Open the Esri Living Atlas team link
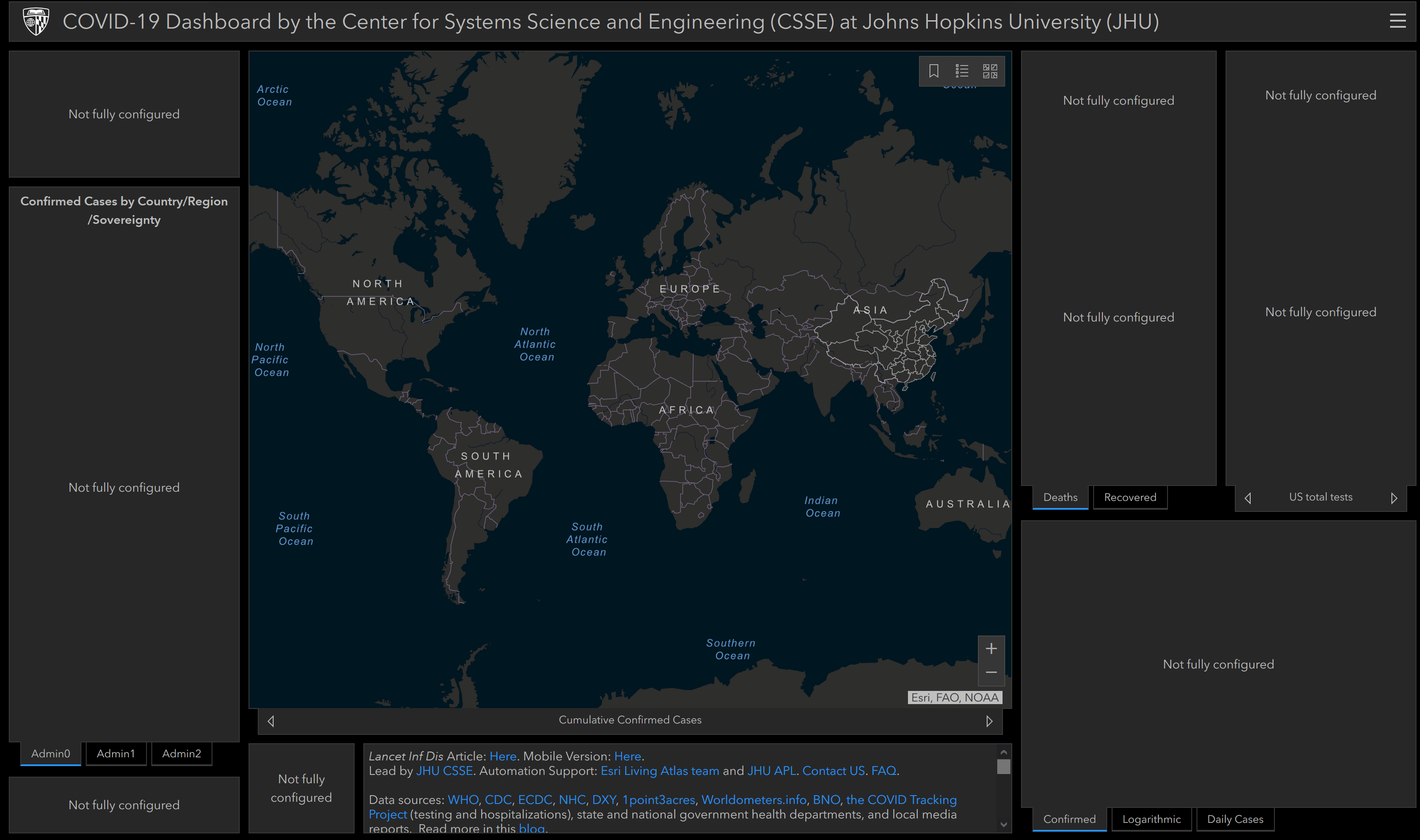Image resolution: width=1420 pixels, height=840 pixels. tap(659, 771)
